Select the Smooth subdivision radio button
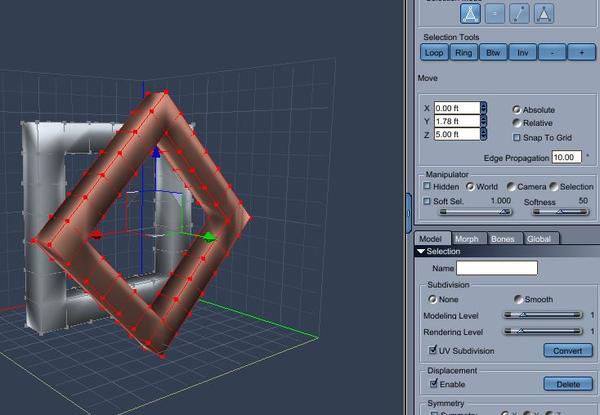The image size is (600, 415). 518,299
